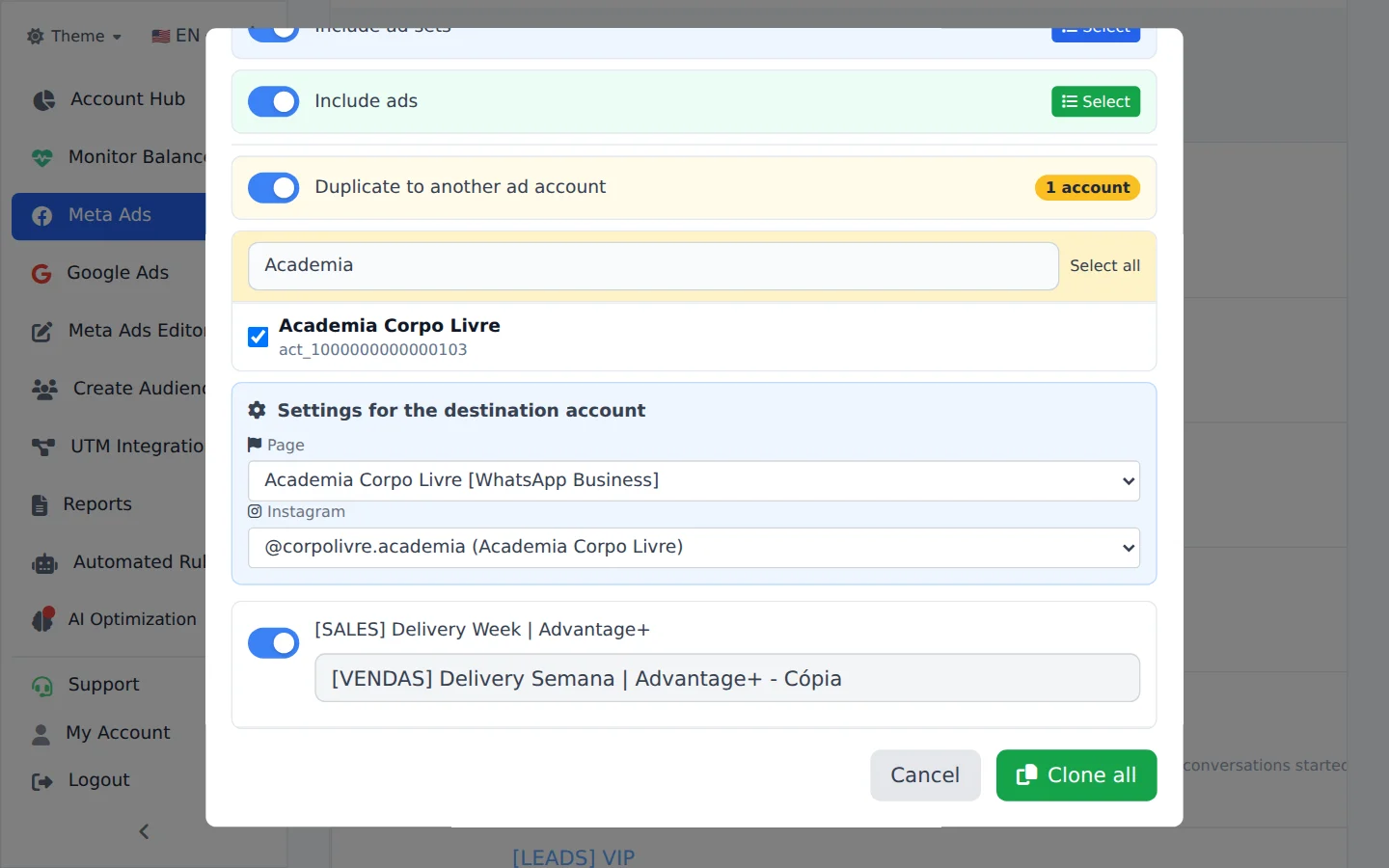Click the Monitor Balance heartbeat icon
This screenshot has height=868, width=1389.
42,157
